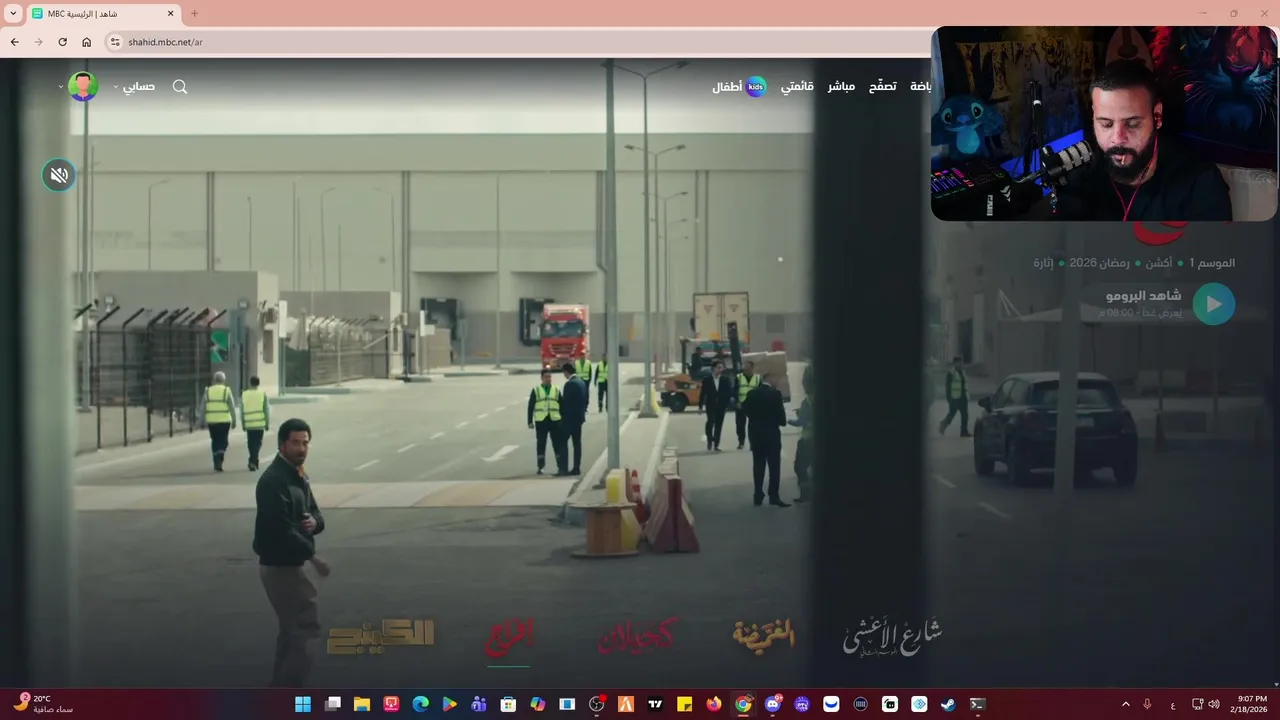Go back in the browser
1280x720 pixels.
pos(14,42)
